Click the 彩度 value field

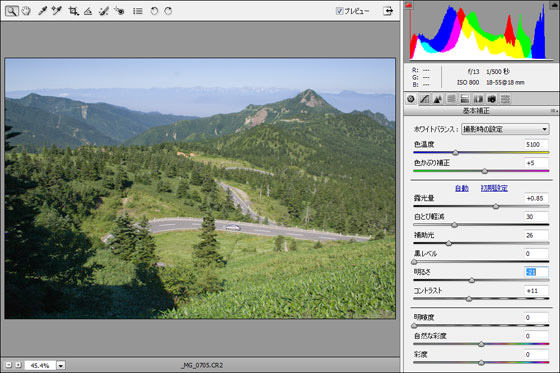pyautogui.click(x=536, y=355)
